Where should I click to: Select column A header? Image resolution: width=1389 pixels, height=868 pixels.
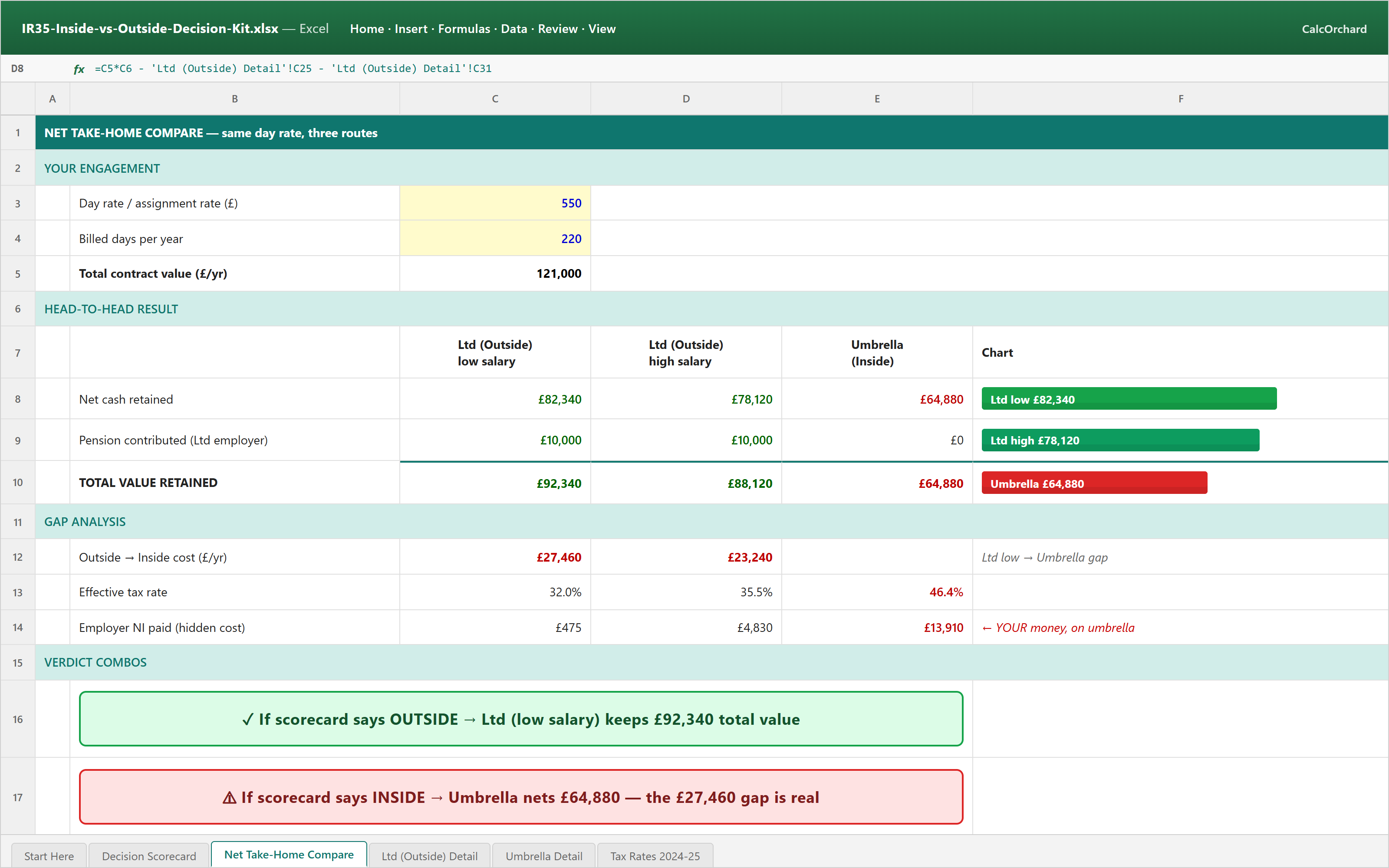tap(52, 99)
